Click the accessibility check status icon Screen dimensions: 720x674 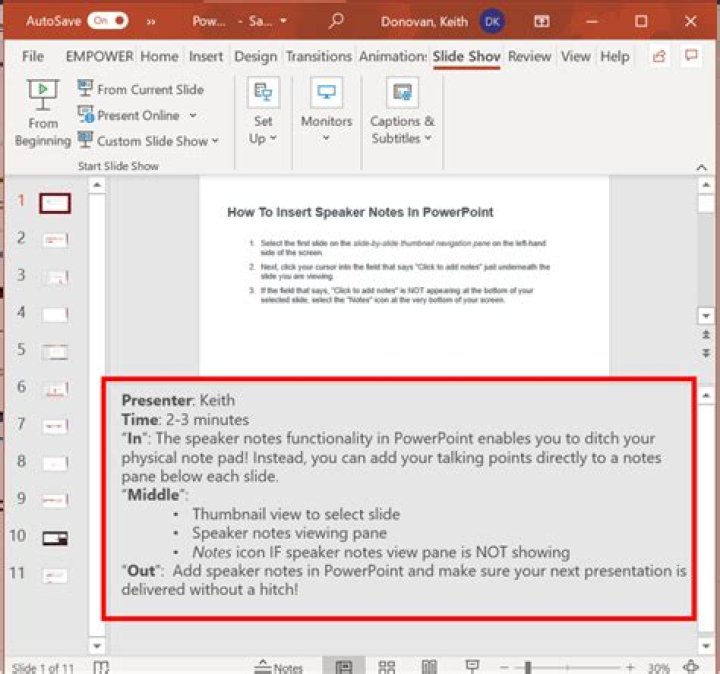pyautogui.click(x=101, y=667)
